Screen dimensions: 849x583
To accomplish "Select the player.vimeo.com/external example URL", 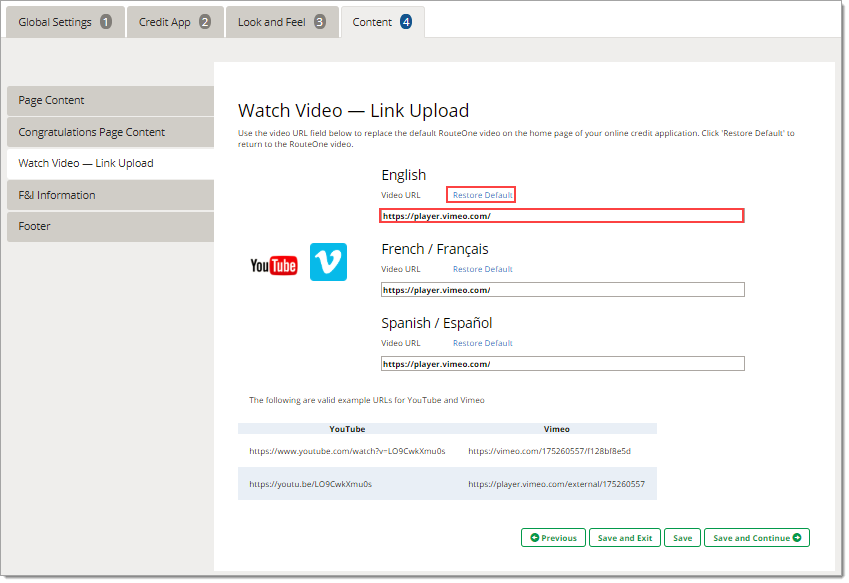I will click(x=557, y=484).
